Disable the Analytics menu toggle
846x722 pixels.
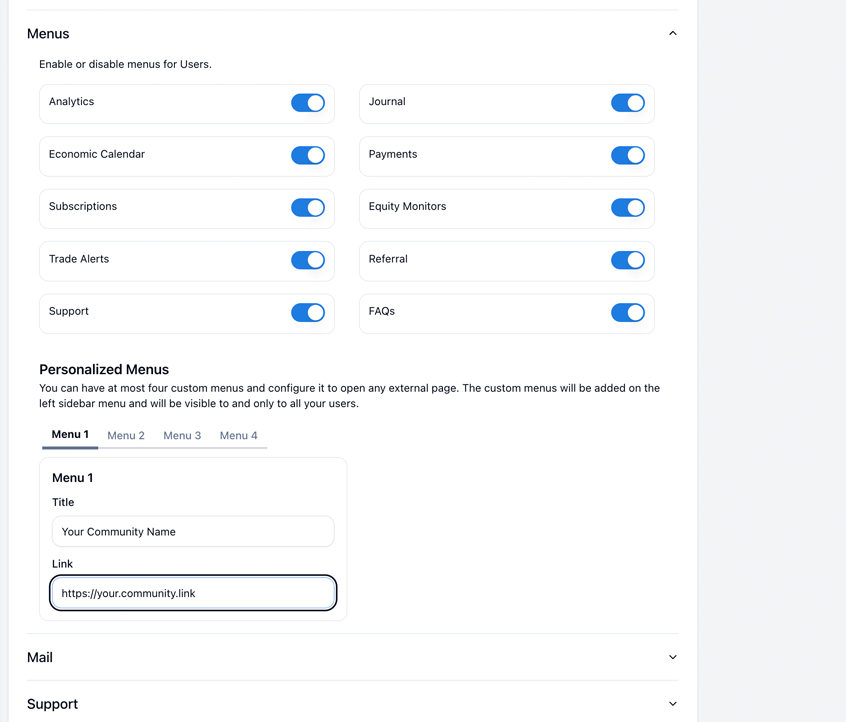pos(308,103)
